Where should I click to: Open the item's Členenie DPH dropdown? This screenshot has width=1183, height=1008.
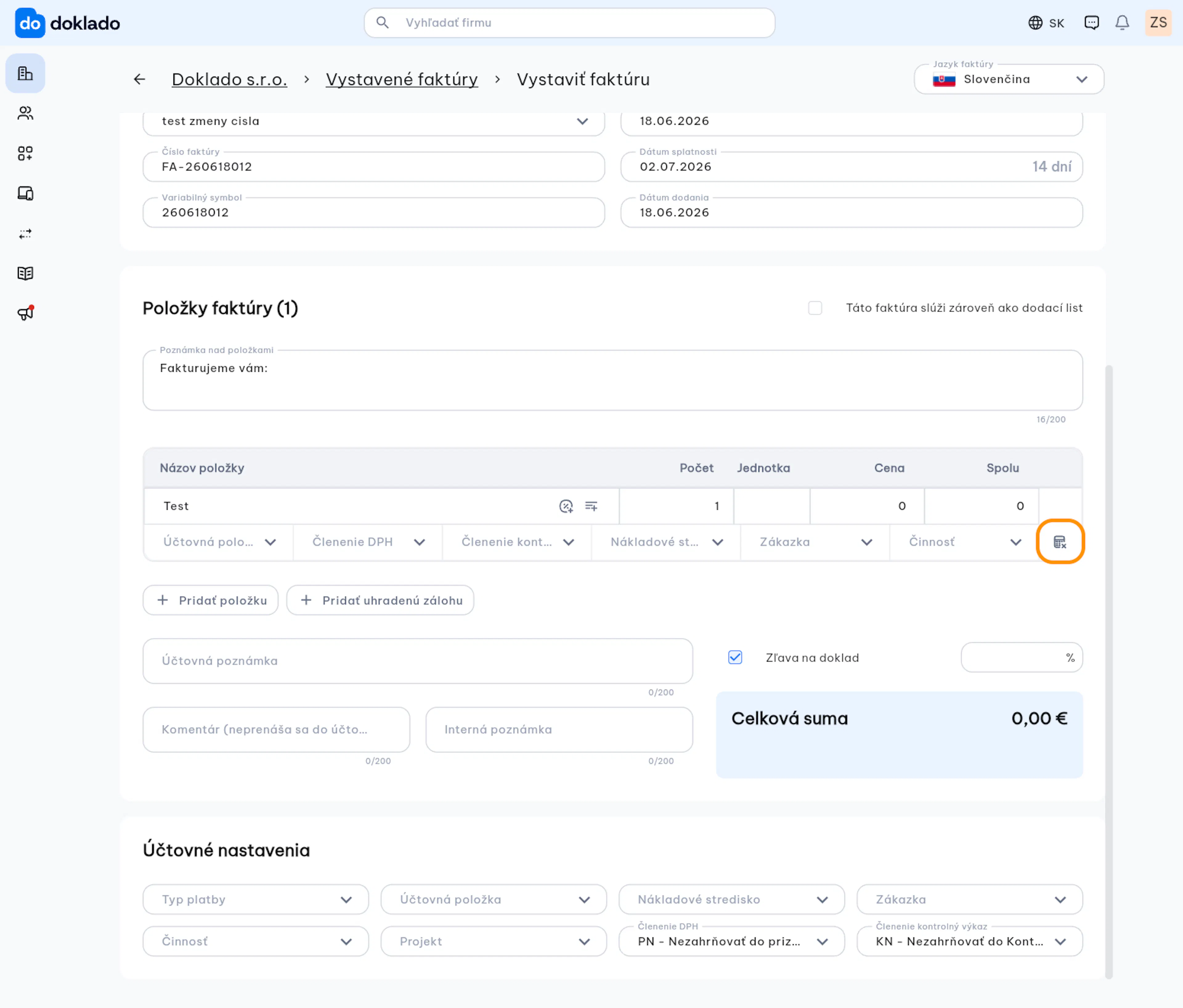368,542
